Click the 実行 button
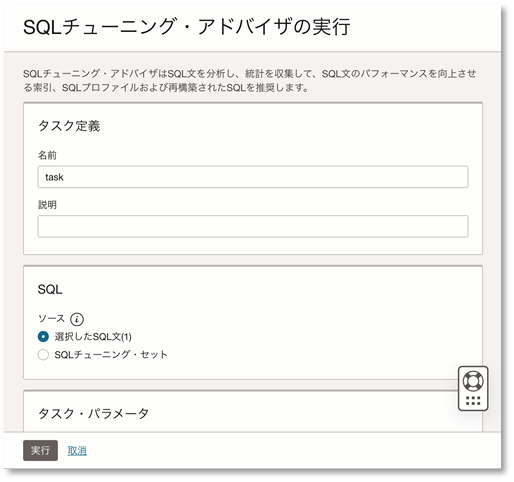 point(40,450)
